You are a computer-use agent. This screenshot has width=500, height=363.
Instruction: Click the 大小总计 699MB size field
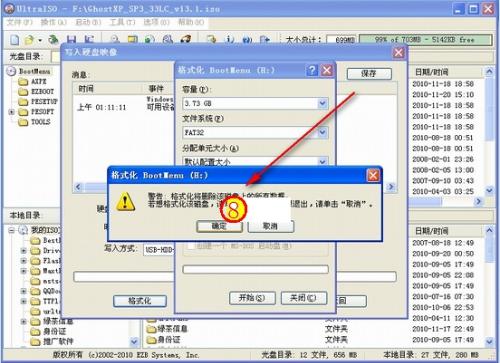tap(341, 40)
